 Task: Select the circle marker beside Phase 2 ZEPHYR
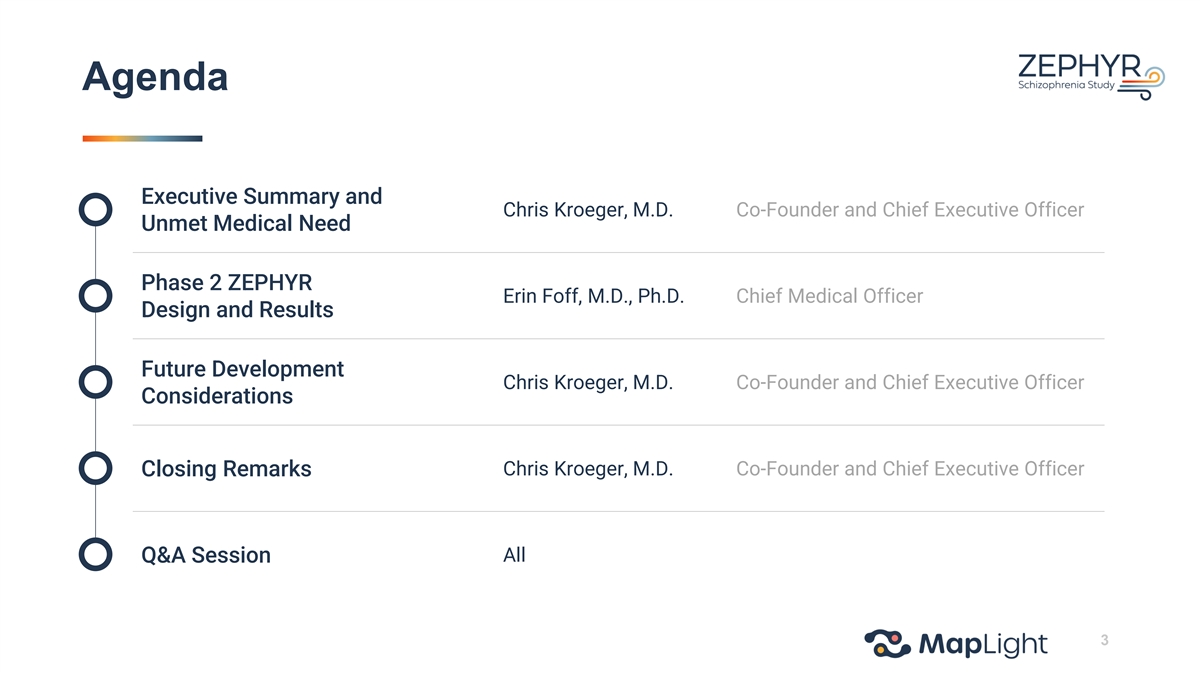[x=95, y=296]
